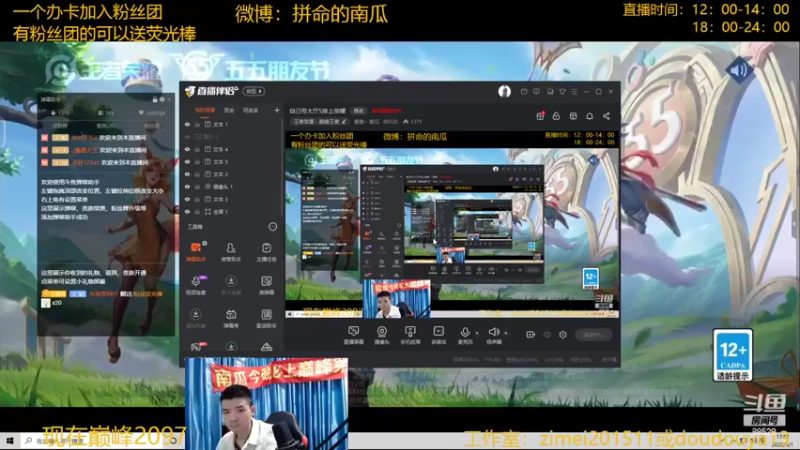Open the hamburger menu in title bar
The width and height of the screenshot is (800, 450).
(x=574, y=91)
